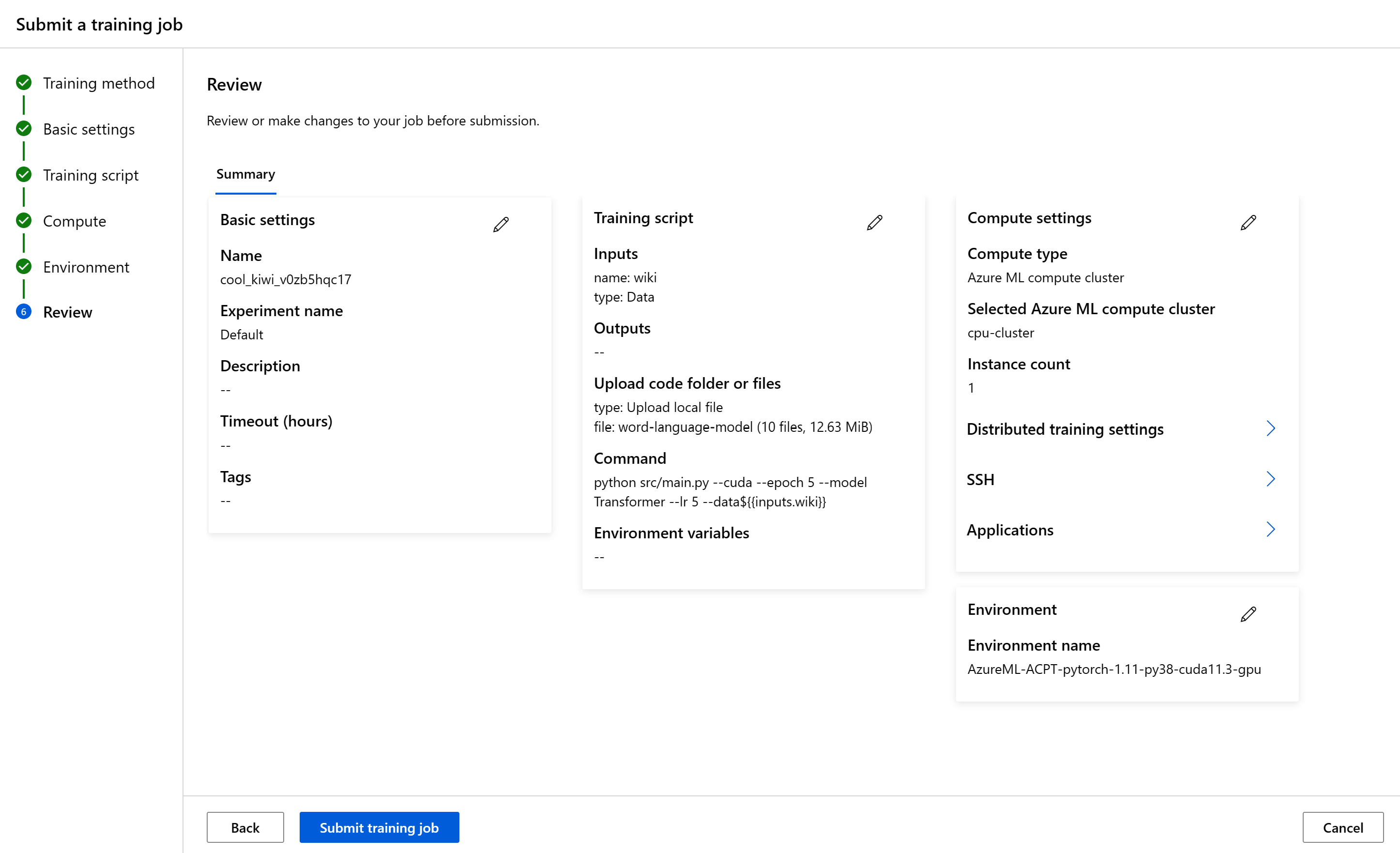The image size is (1400, 853).
Task: Go back to the previous step
Action: (x=245, y=827)
